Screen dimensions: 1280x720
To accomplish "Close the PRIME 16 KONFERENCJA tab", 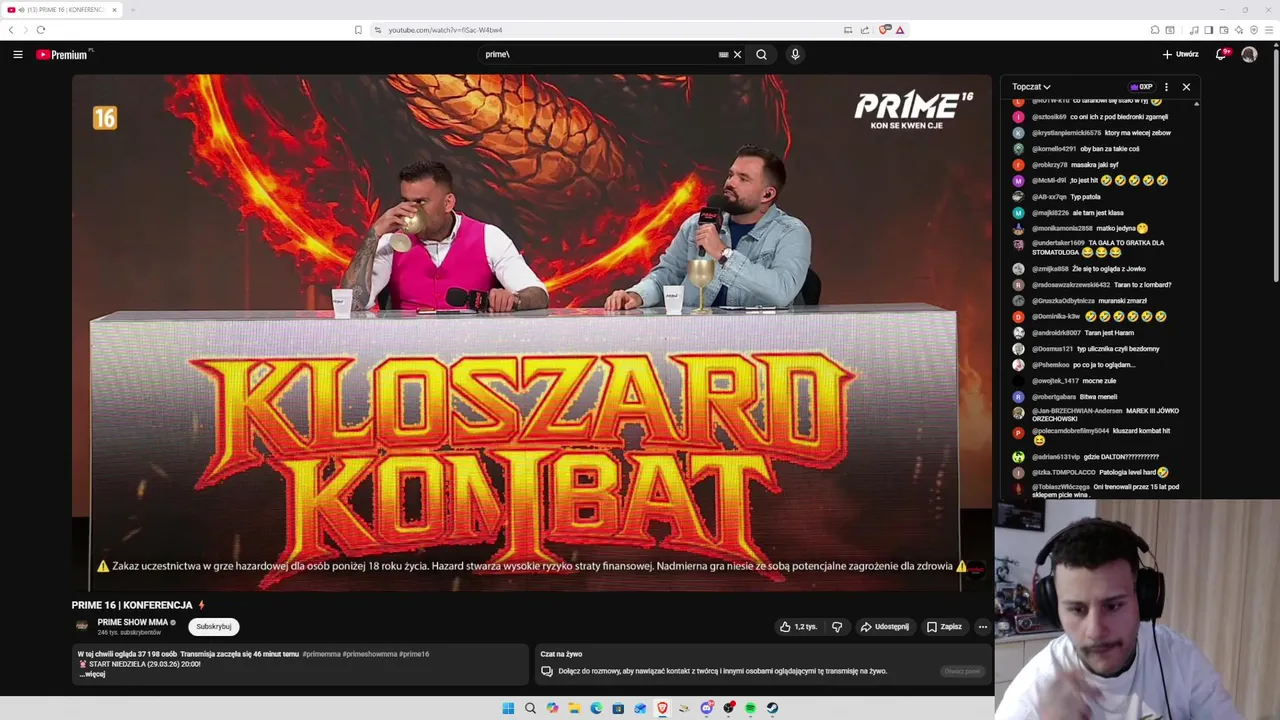I will click(114, 10).
